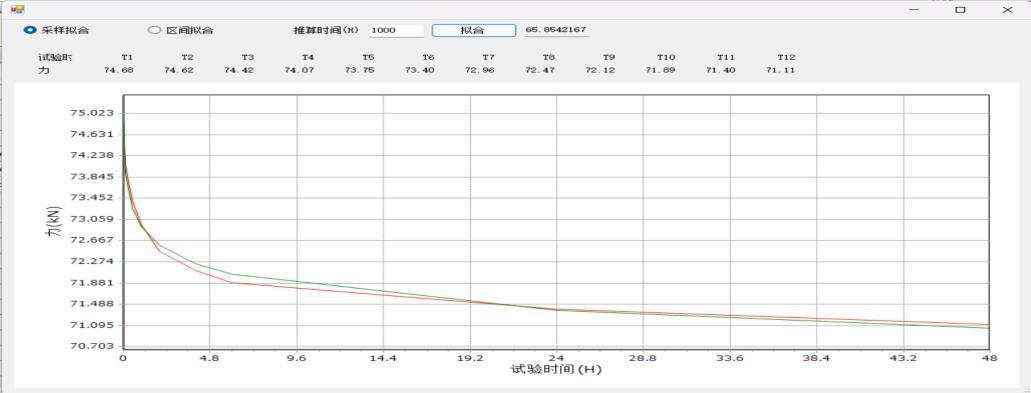Select the 区间拟合 radio button
The image size is (1031, 393).
click(x=181, y=30)
